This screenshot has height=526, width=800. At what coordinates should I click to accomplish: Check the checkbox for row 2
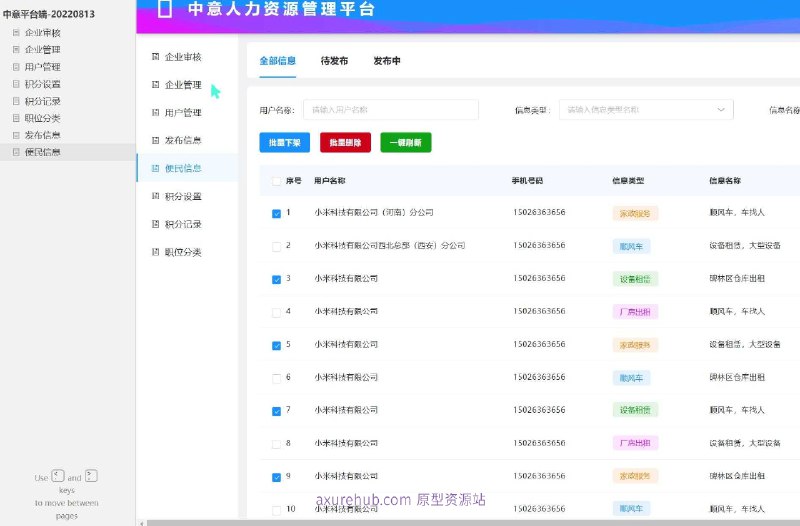click(x=277, y=246)
